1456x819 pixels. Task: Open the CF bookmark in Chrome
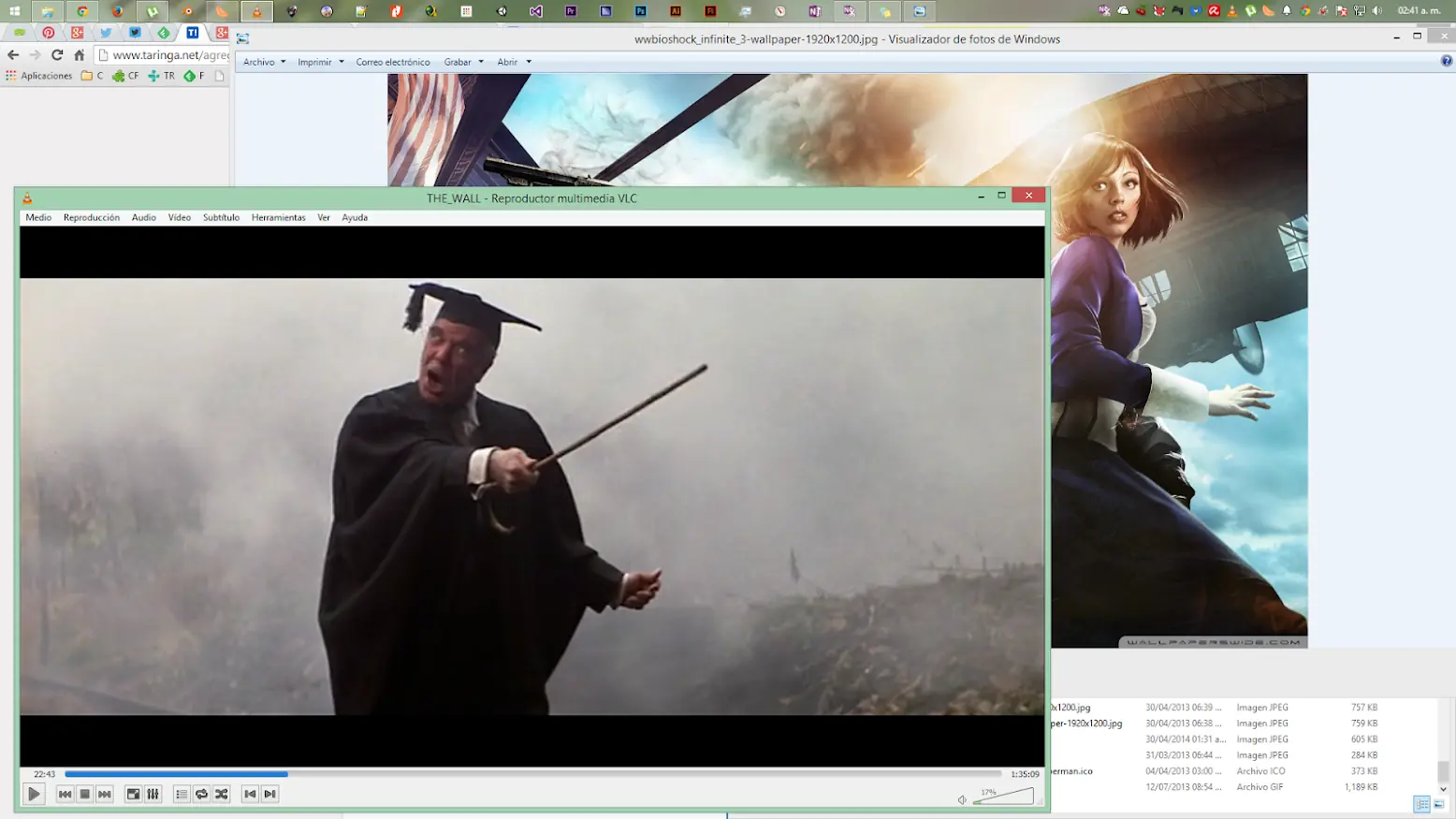125,76
